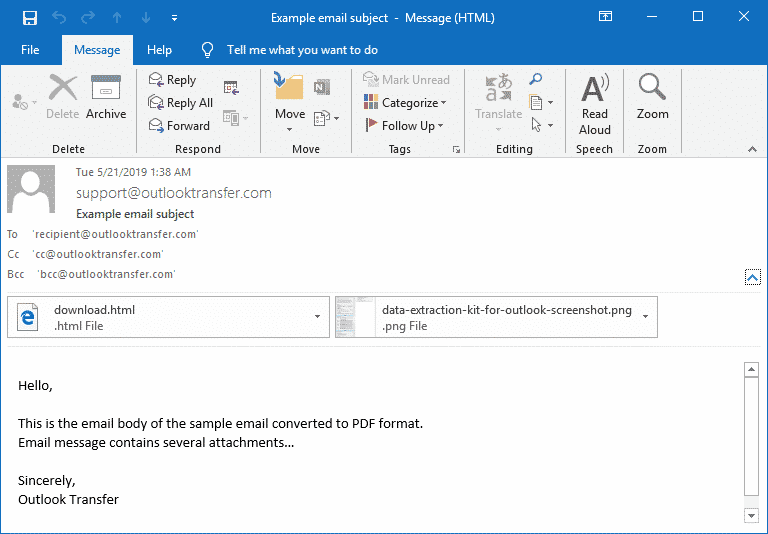
Task: Open the File tab
Action: [x=30, y=50]
